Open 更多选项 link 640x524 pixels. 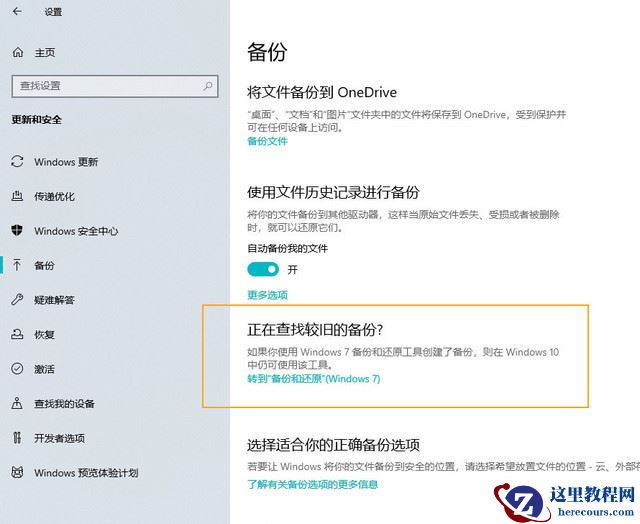pos(267,295)
